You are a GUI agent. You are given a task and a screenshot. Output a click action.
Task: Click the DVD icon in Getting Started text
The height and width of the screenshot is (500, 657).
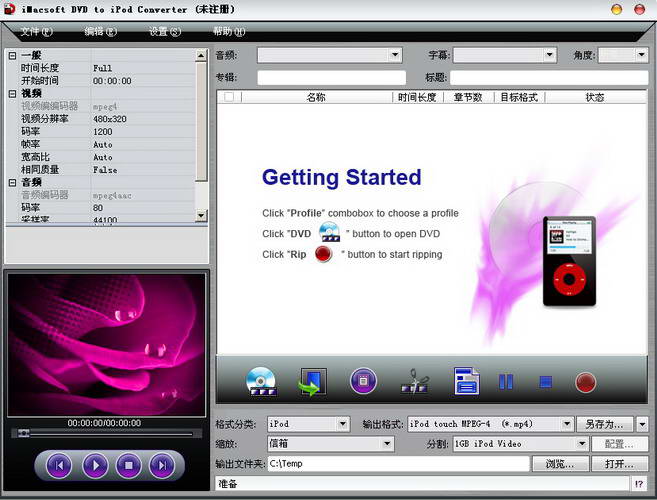(329, 232)
